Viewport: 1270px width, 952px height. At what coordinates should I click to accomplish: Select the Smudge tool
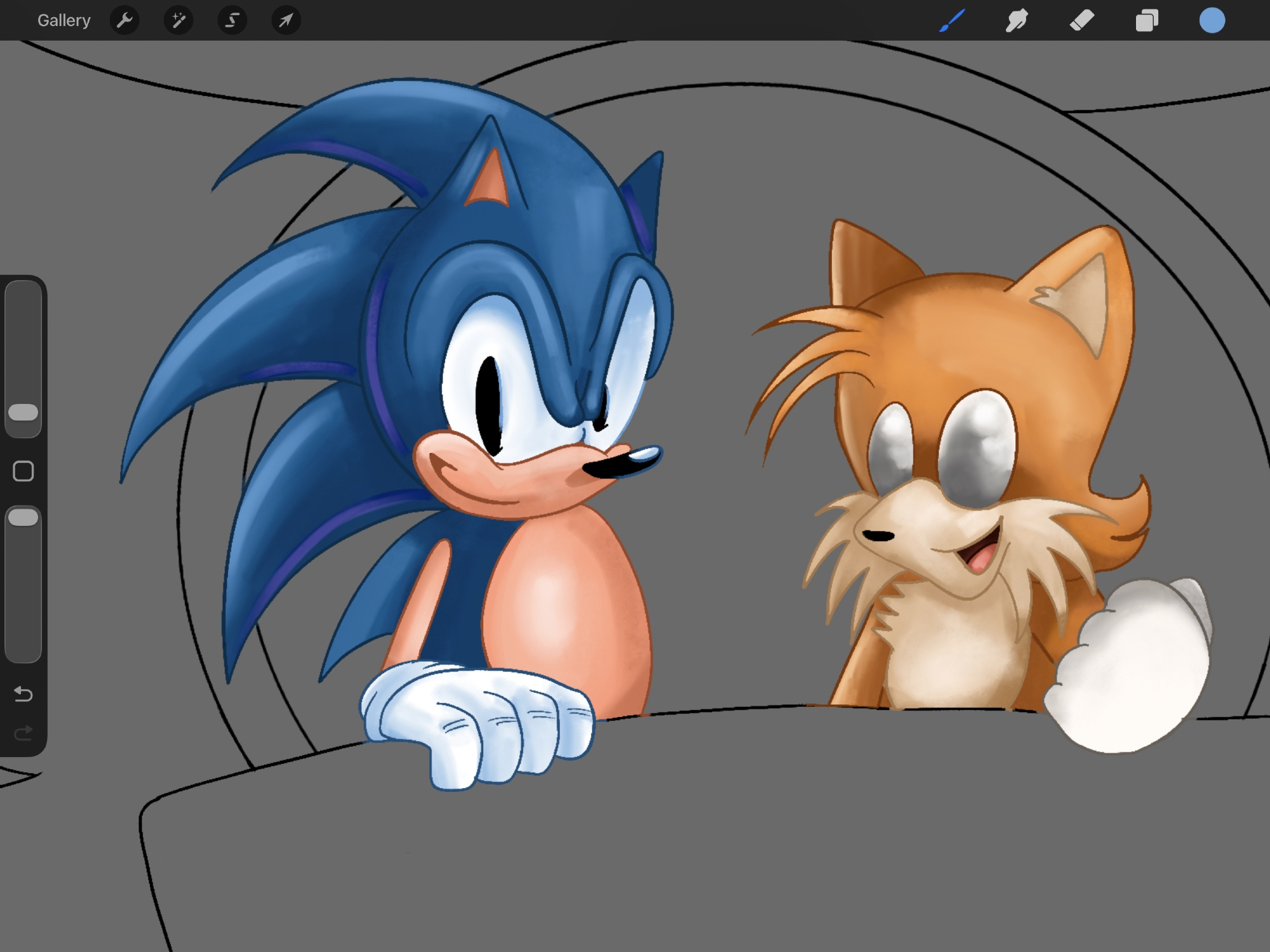1017,20
